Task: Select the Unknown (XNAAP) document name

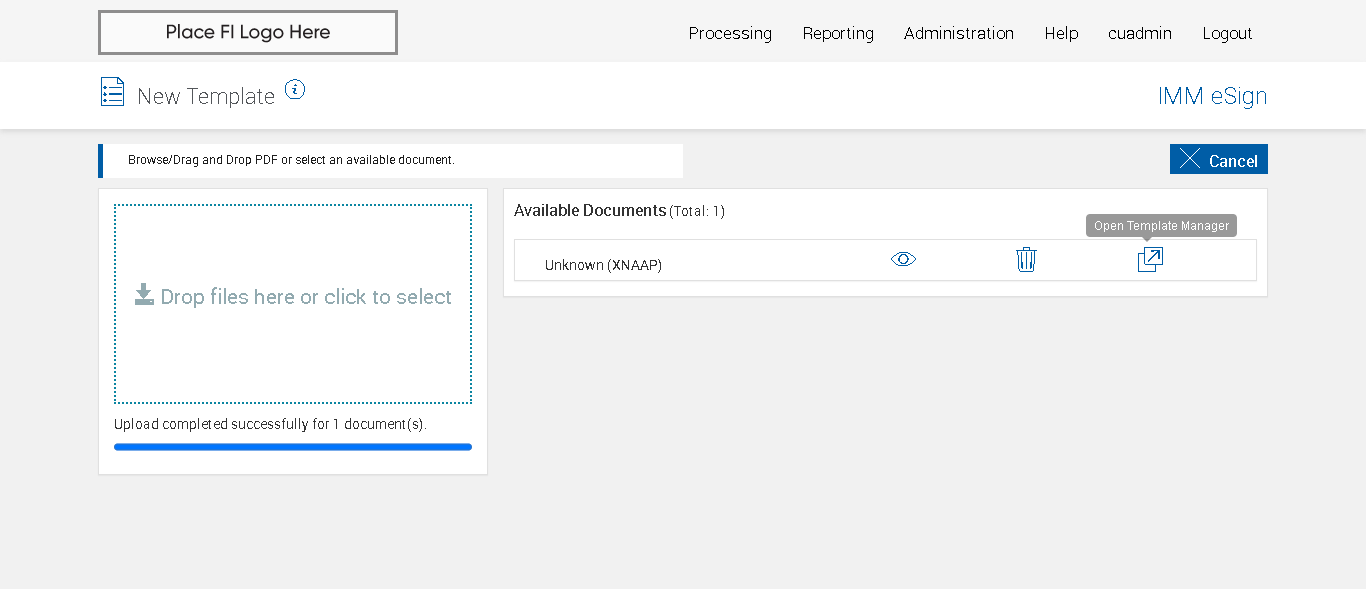Action: 603,265
